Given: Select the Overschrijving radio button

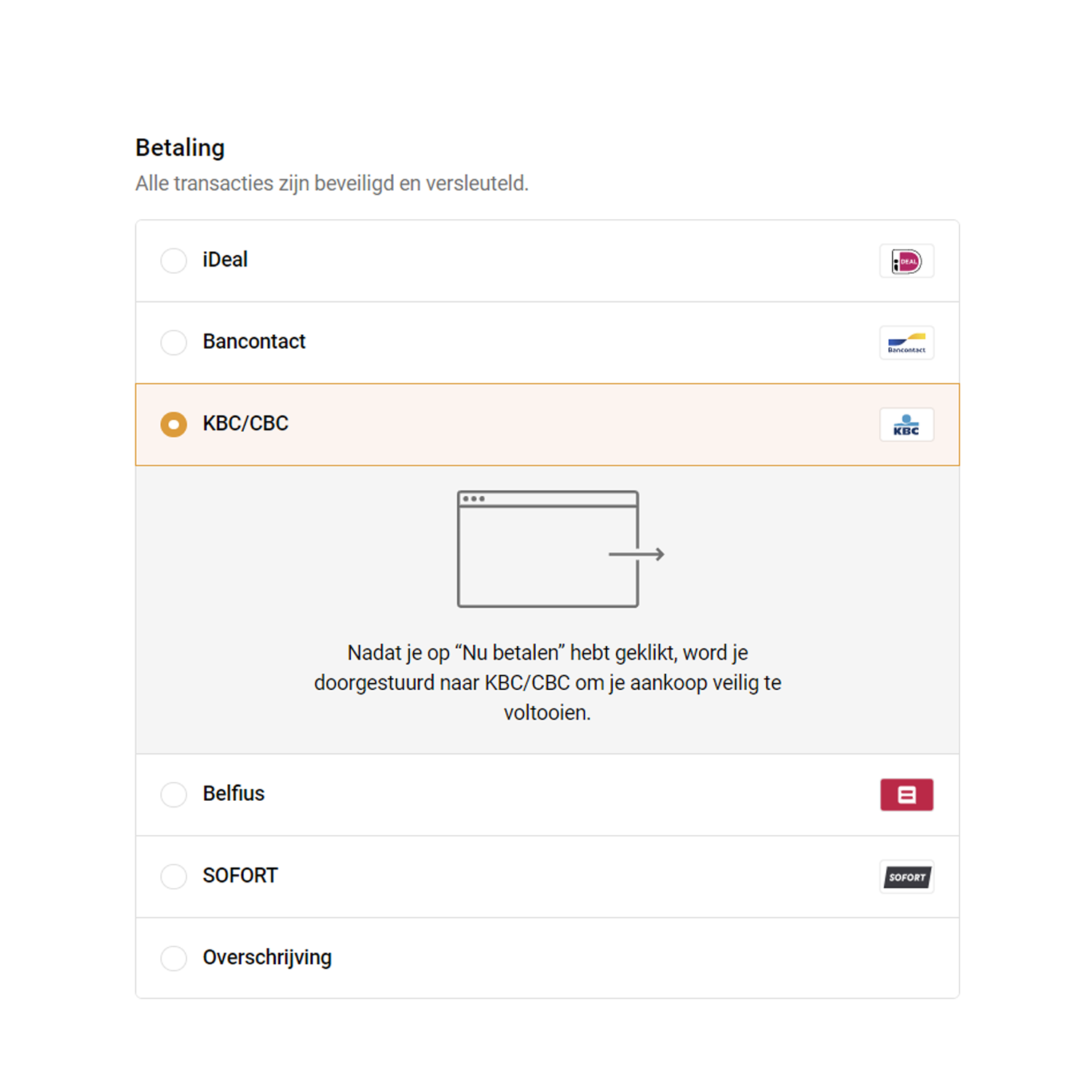Looking at the screenshot, I should coord(174,958).
